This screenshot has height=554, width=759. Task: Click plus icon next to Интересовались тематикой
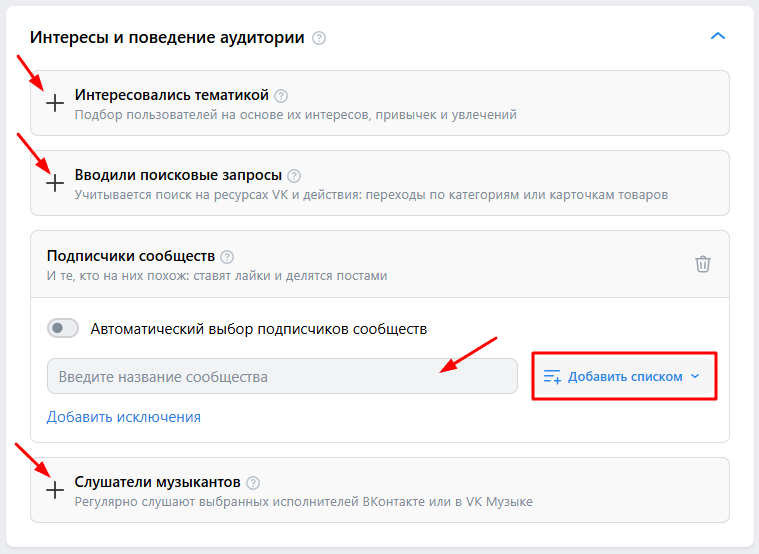pos(56,103)
